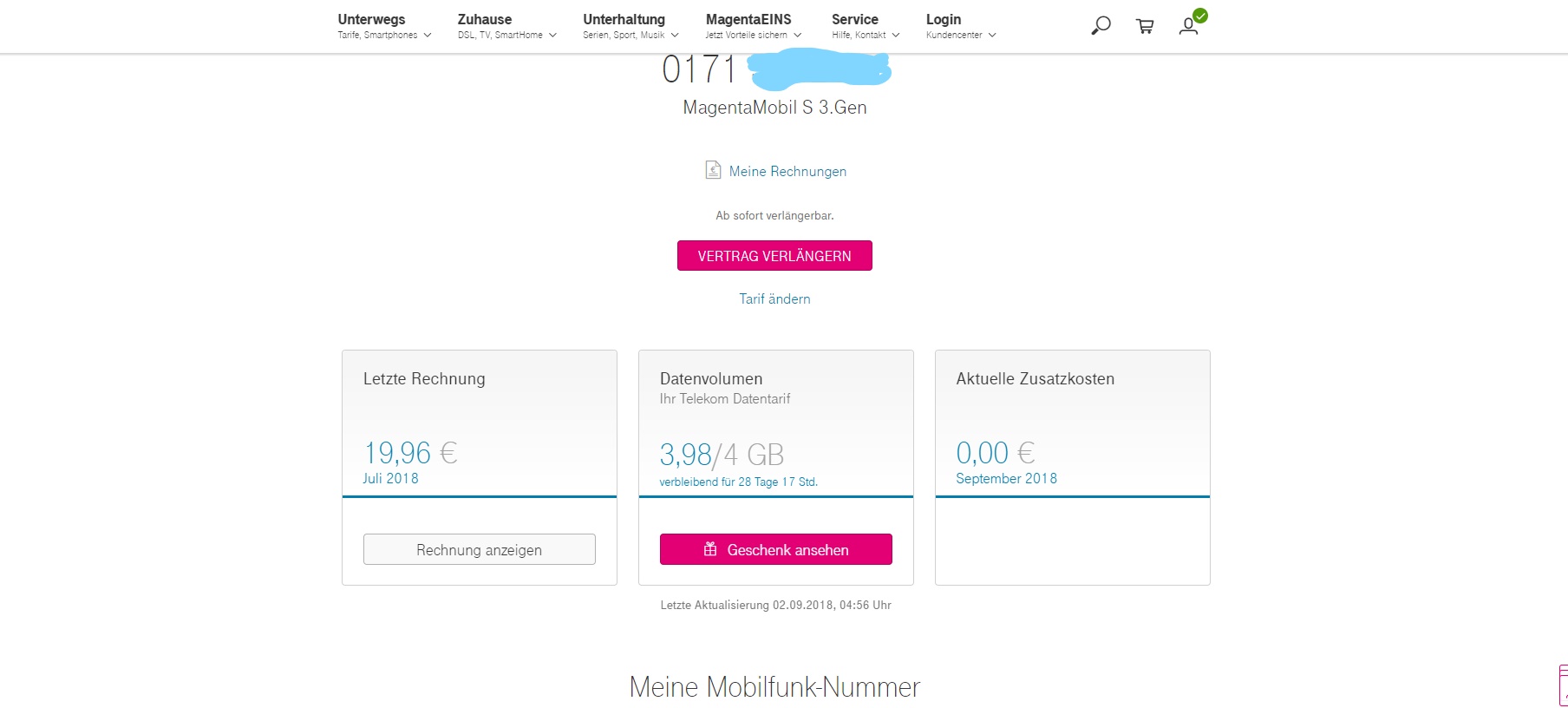The image size is (1568, 708).
Task: Expand the Service menu chevron
Action: coord(896,36)
